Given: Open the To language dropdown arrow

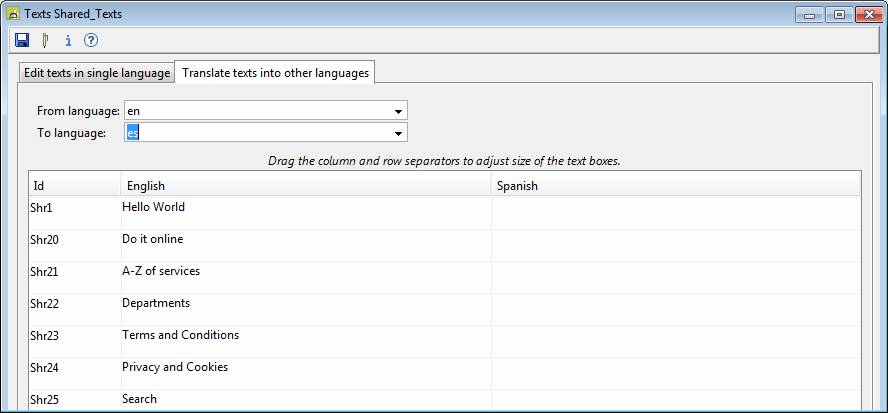Looking at the screenshot, I should point(398,133).
